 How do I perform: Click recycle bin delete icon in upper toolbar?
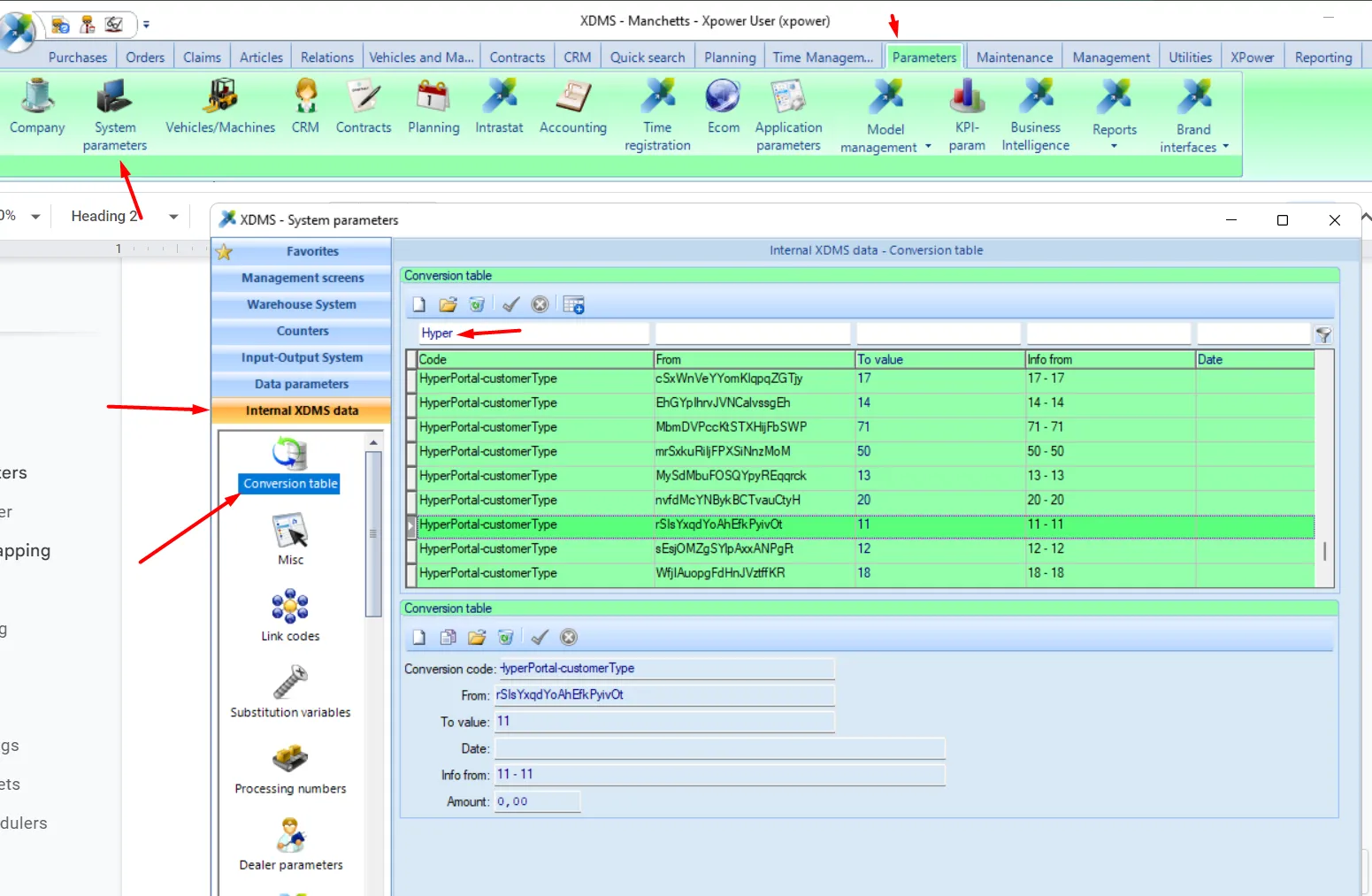tap(477, 305)
